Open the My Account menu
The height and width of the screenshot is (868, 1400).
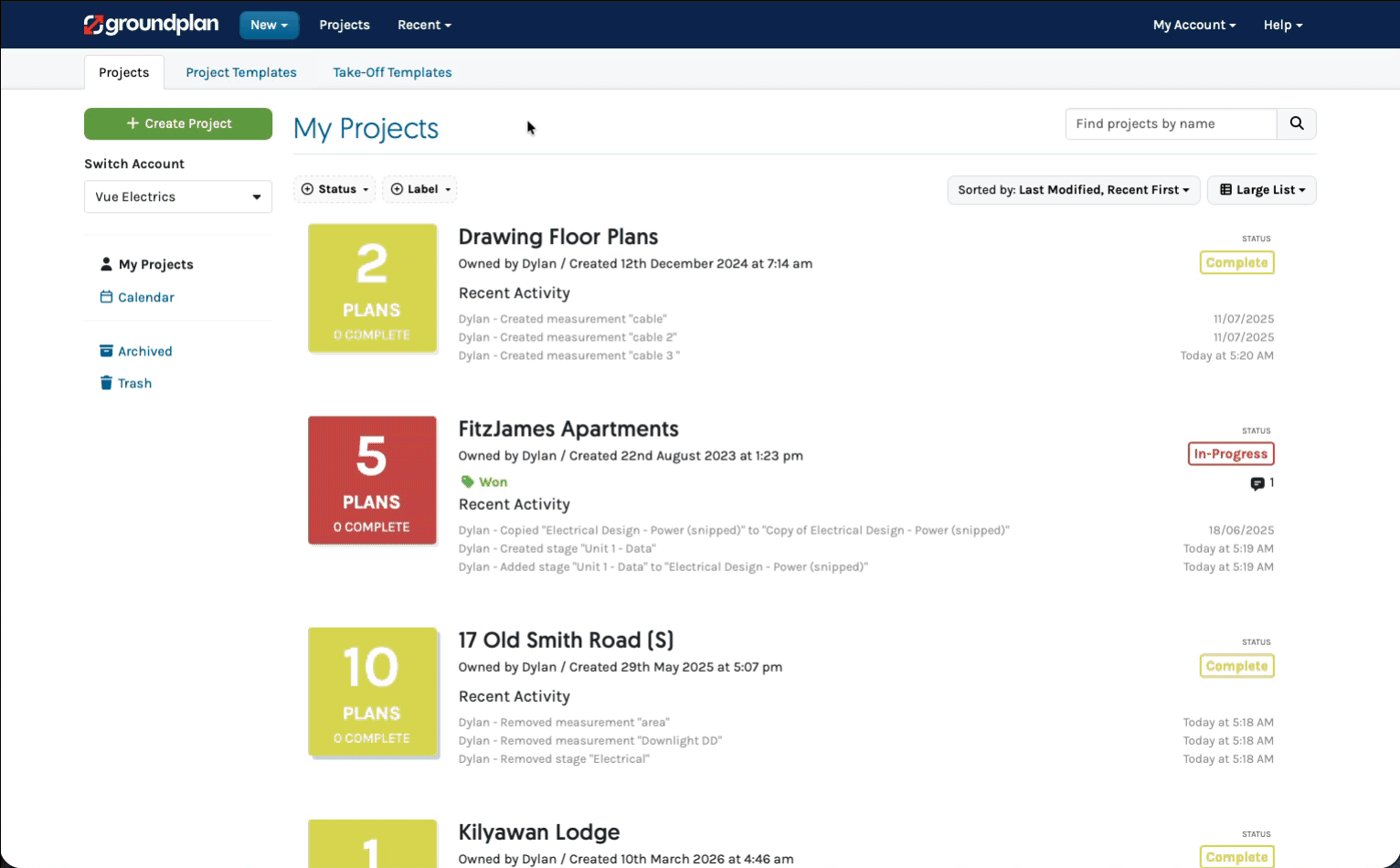[1193, 25]
